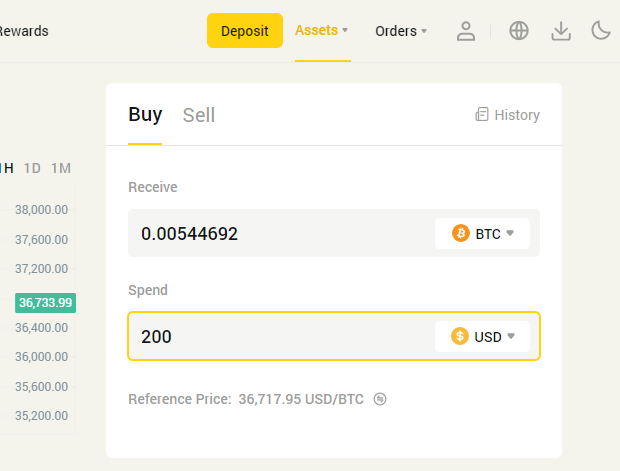Click the download app icon
620x471 pixels.
pos(561,31)
